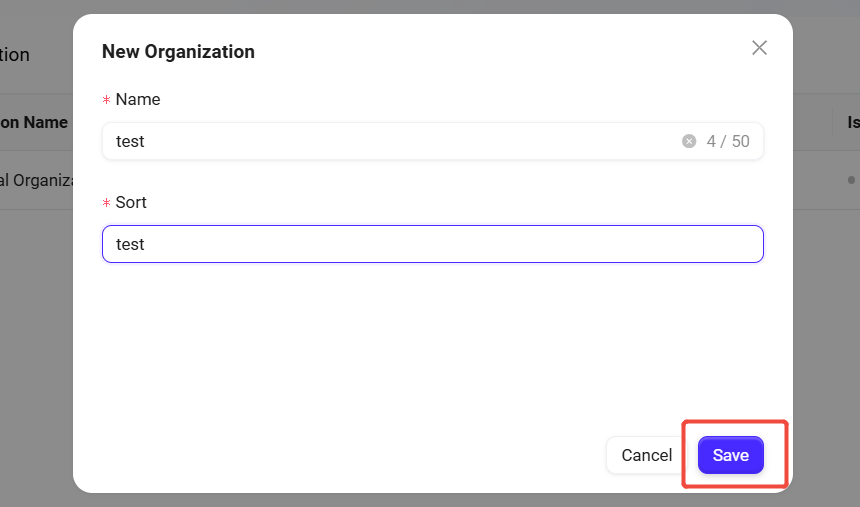
Task: Click the Name field label
Action: 138,99
